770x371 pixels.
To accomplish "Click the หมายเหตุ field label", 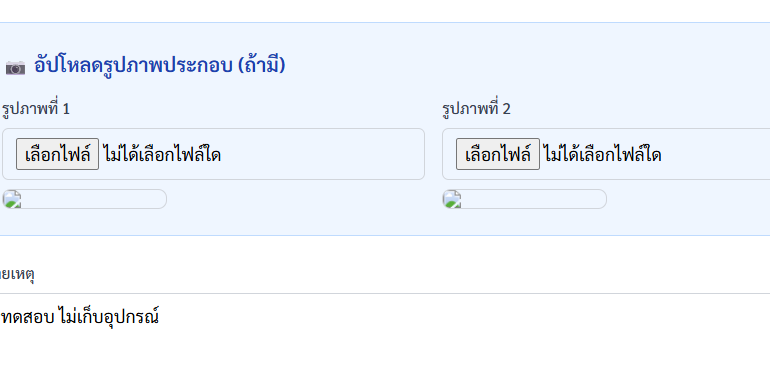I will point(17,274).
